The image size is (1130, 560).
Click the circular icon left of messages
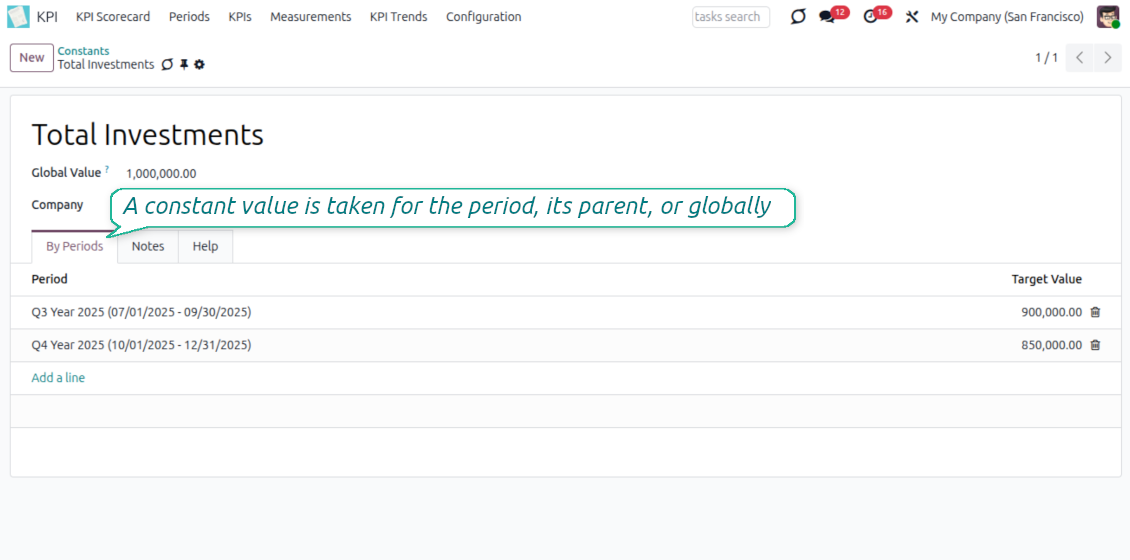(797, 17)
